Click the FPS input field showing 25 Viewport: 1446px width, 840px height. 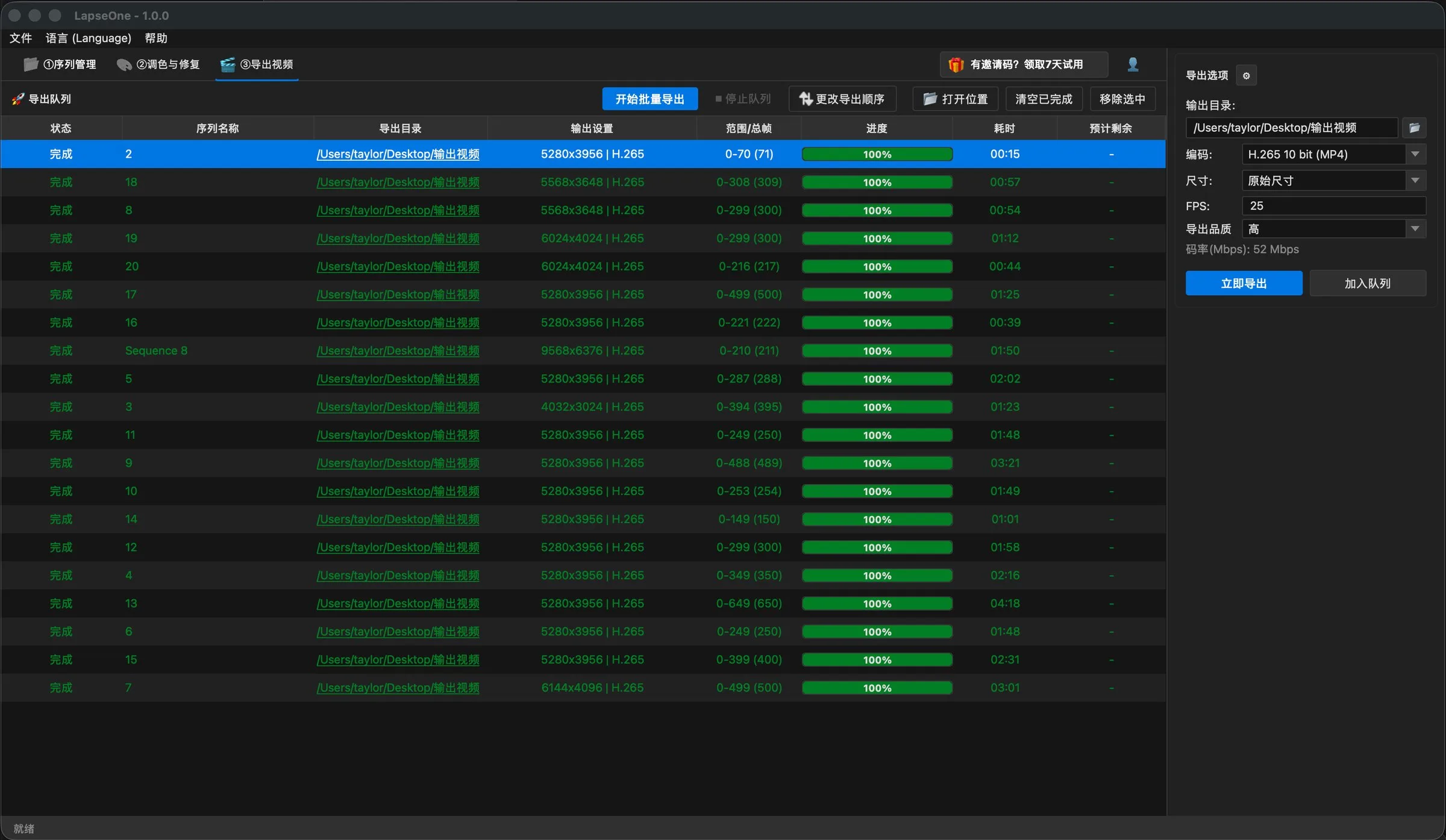tap(1334, 206)
